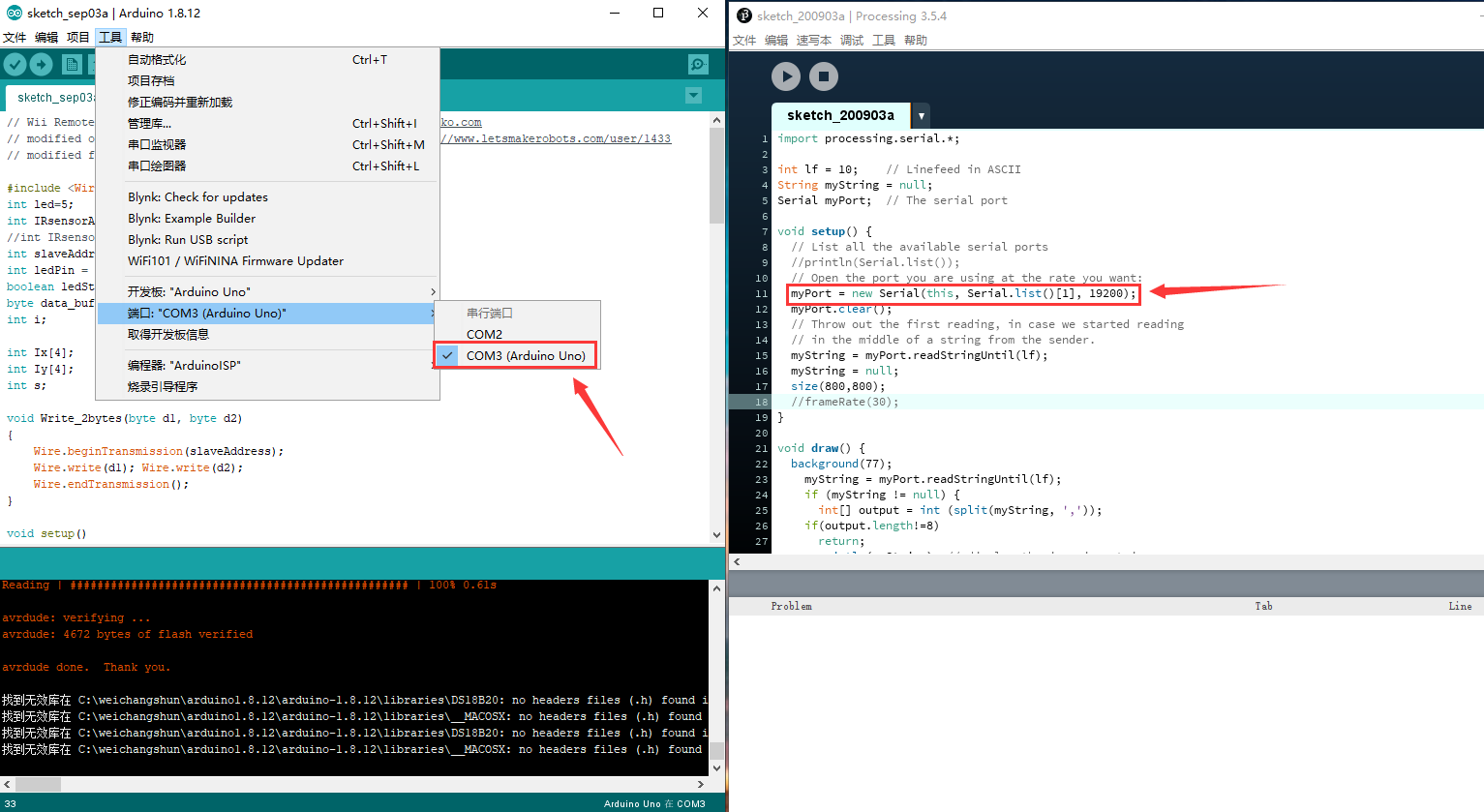Click 'avrdude done. Thank you.' console line
The width and height of the screenshot is (1484, 812).
86,667
